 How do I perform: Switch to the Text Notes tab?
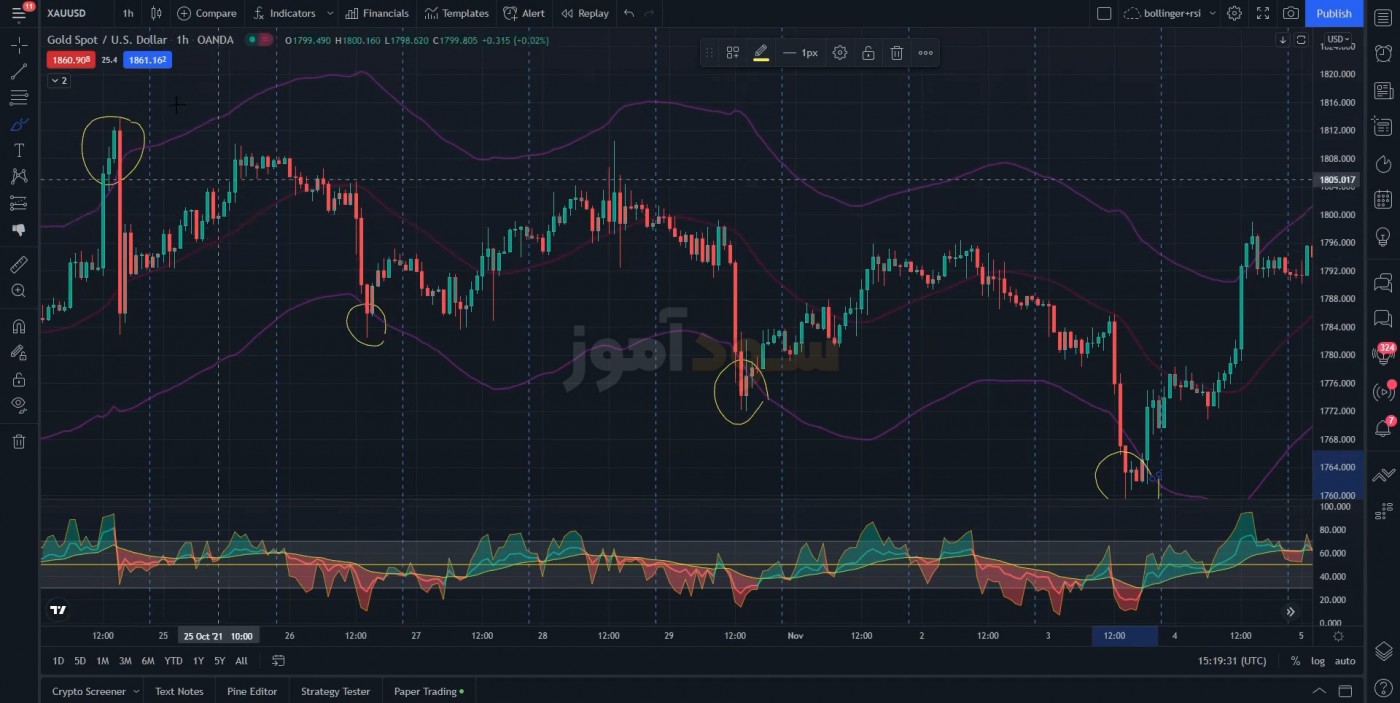179,691
